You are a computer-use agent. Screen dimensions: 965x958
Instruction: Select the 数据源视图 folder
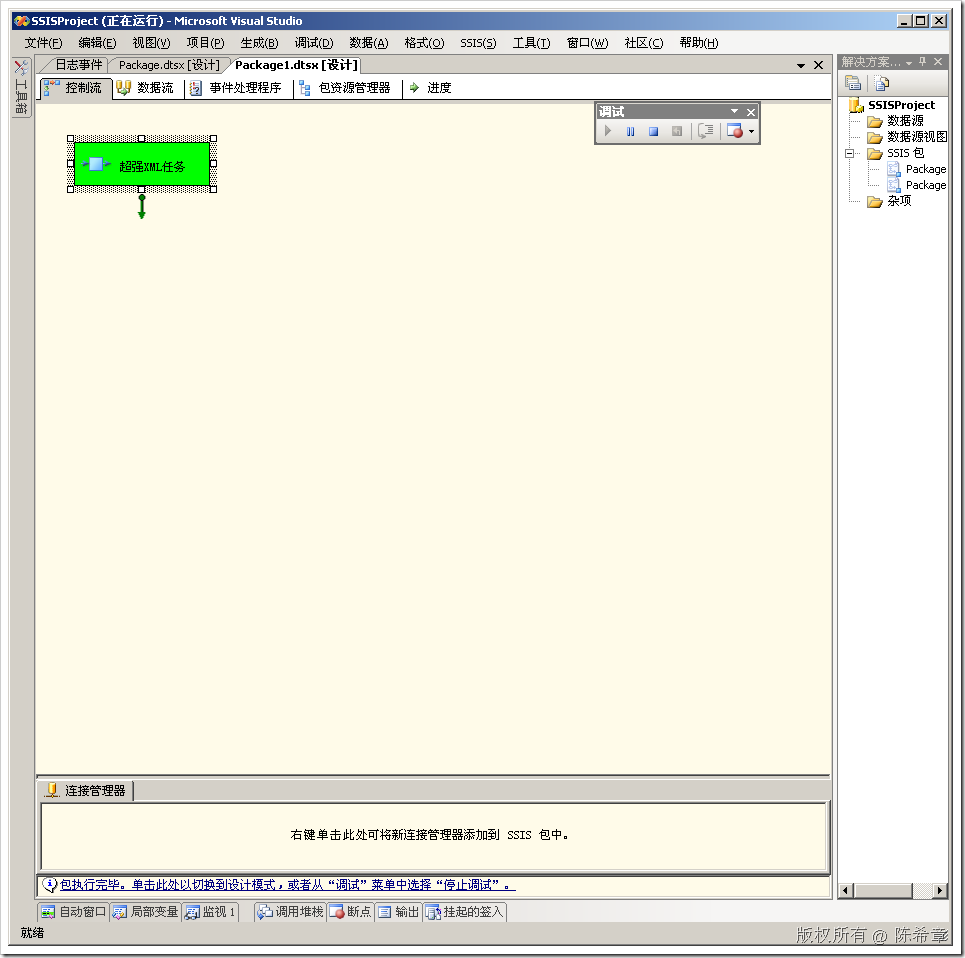point(916,137)
